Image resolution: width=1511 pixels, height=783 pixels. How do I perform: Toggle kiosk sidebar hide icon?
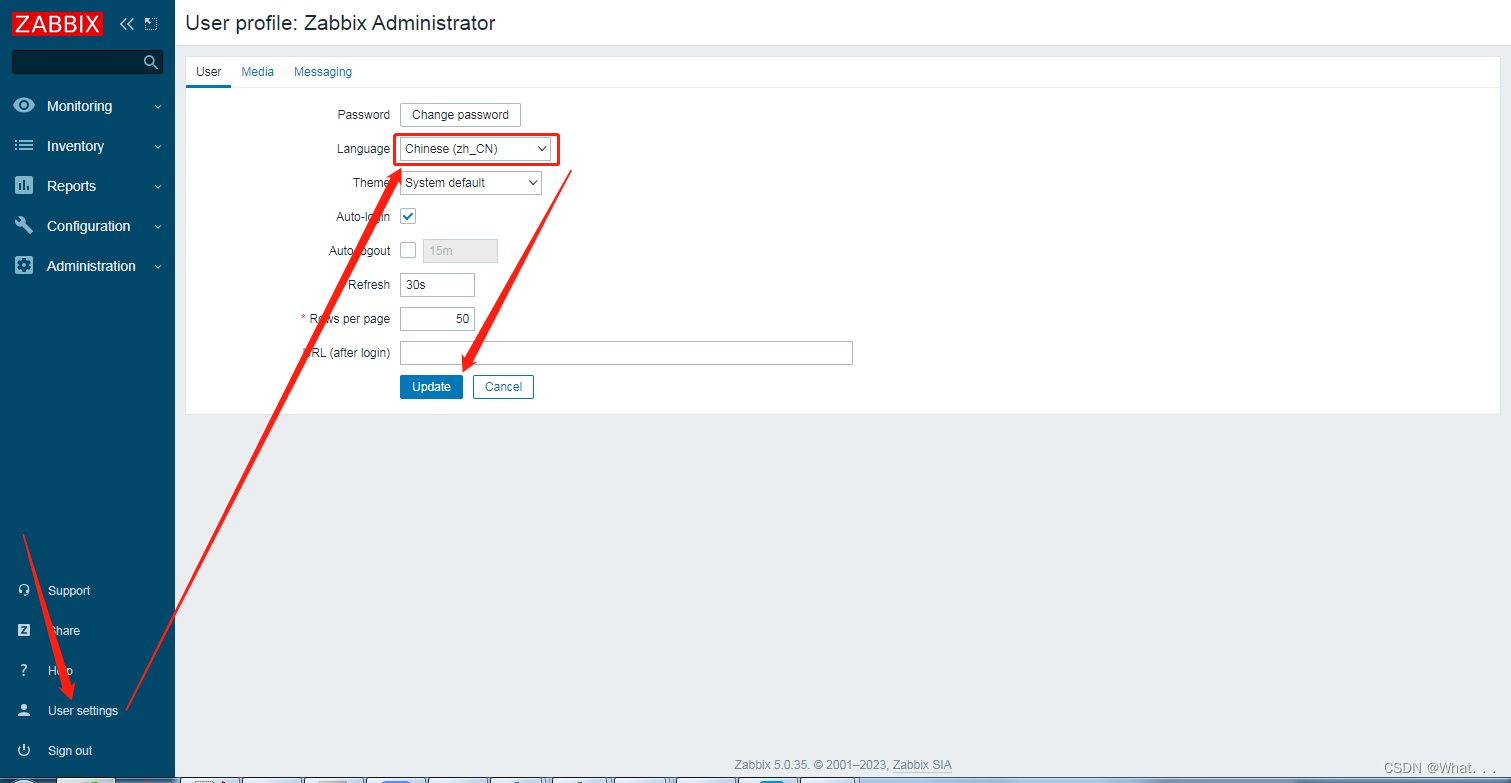tap(151, 24)
